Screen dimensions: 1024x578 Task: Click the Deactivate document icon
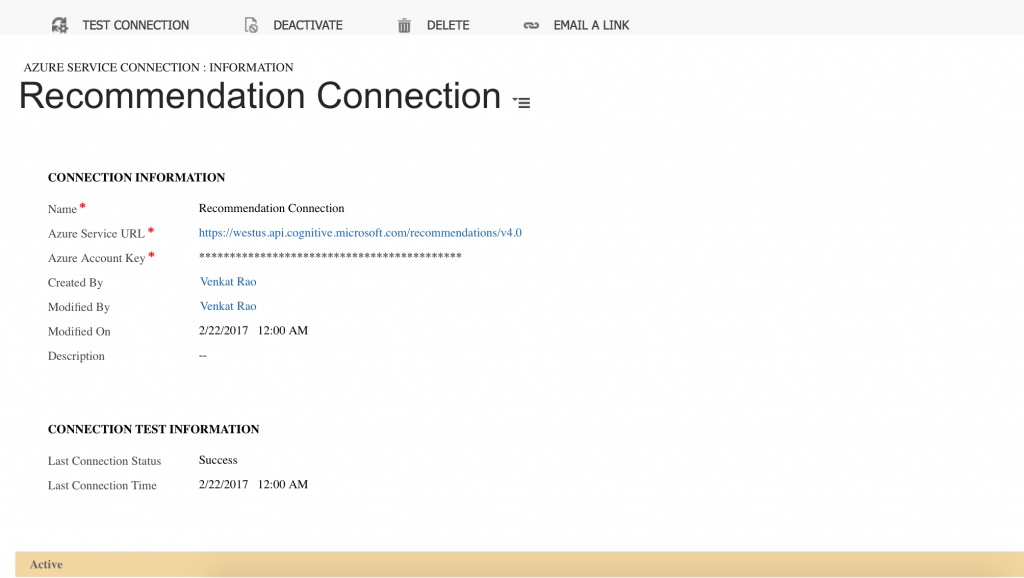coord(252,25)
